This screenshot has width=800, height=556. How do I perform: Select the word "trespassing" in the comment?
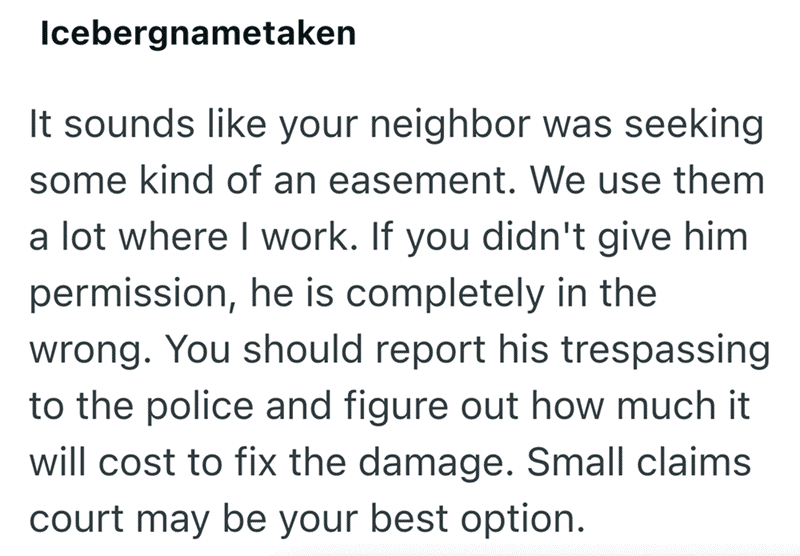point(666,351)
